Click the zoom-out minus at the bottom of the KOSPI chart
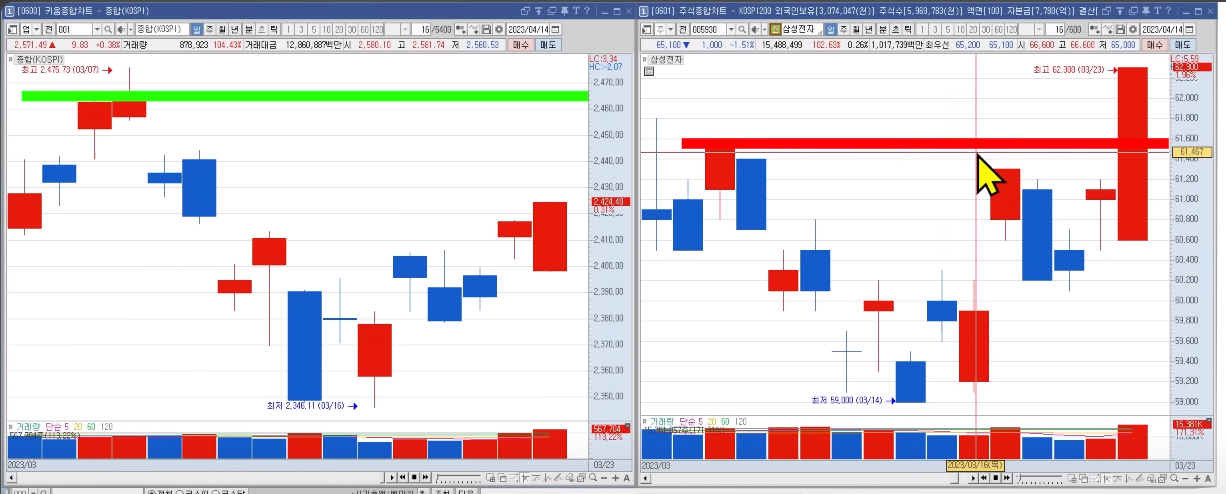 (604, 478)
